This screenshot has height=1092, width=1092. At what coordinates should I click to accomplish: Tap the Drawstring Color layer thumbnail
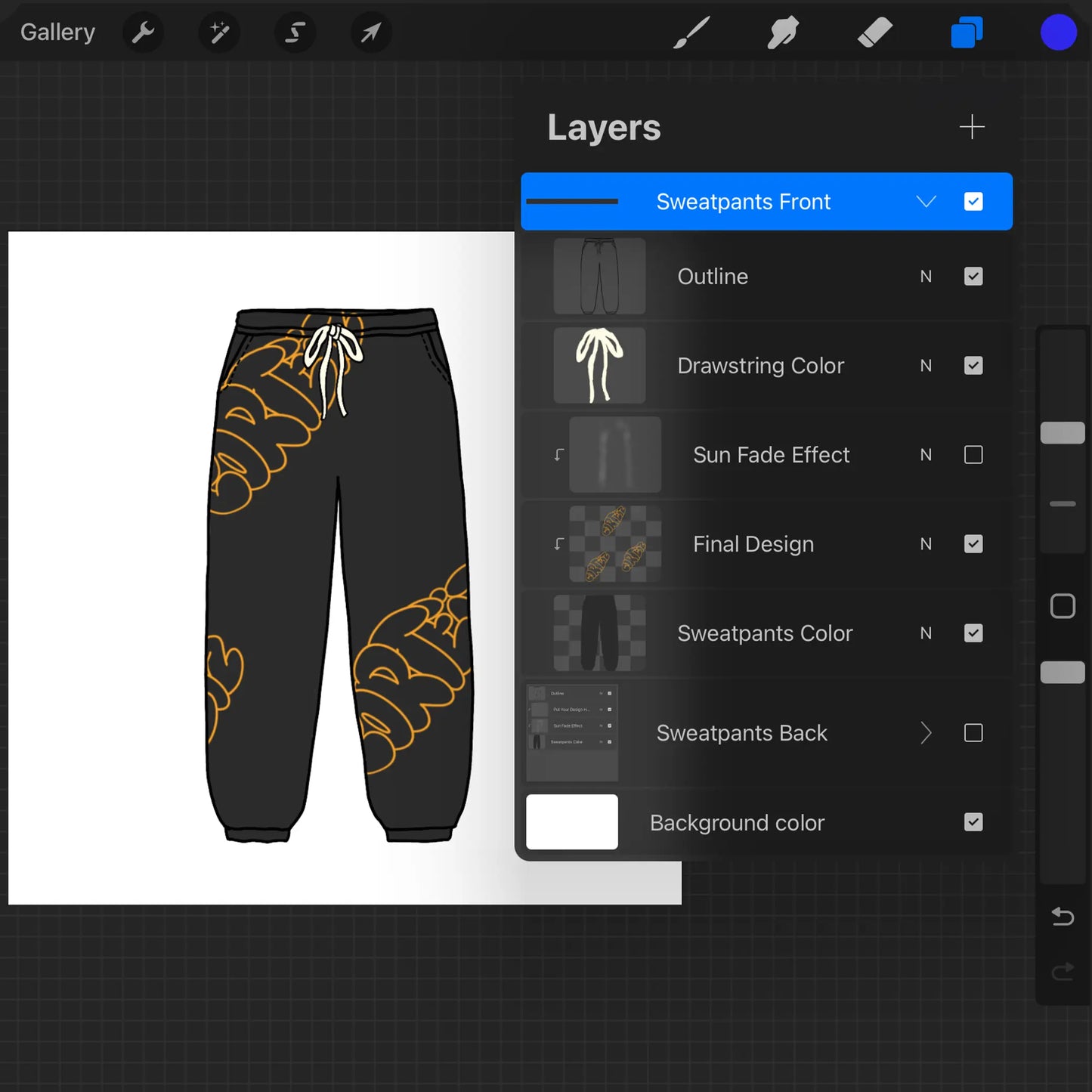pyautogui.click(x=599, y=365)
